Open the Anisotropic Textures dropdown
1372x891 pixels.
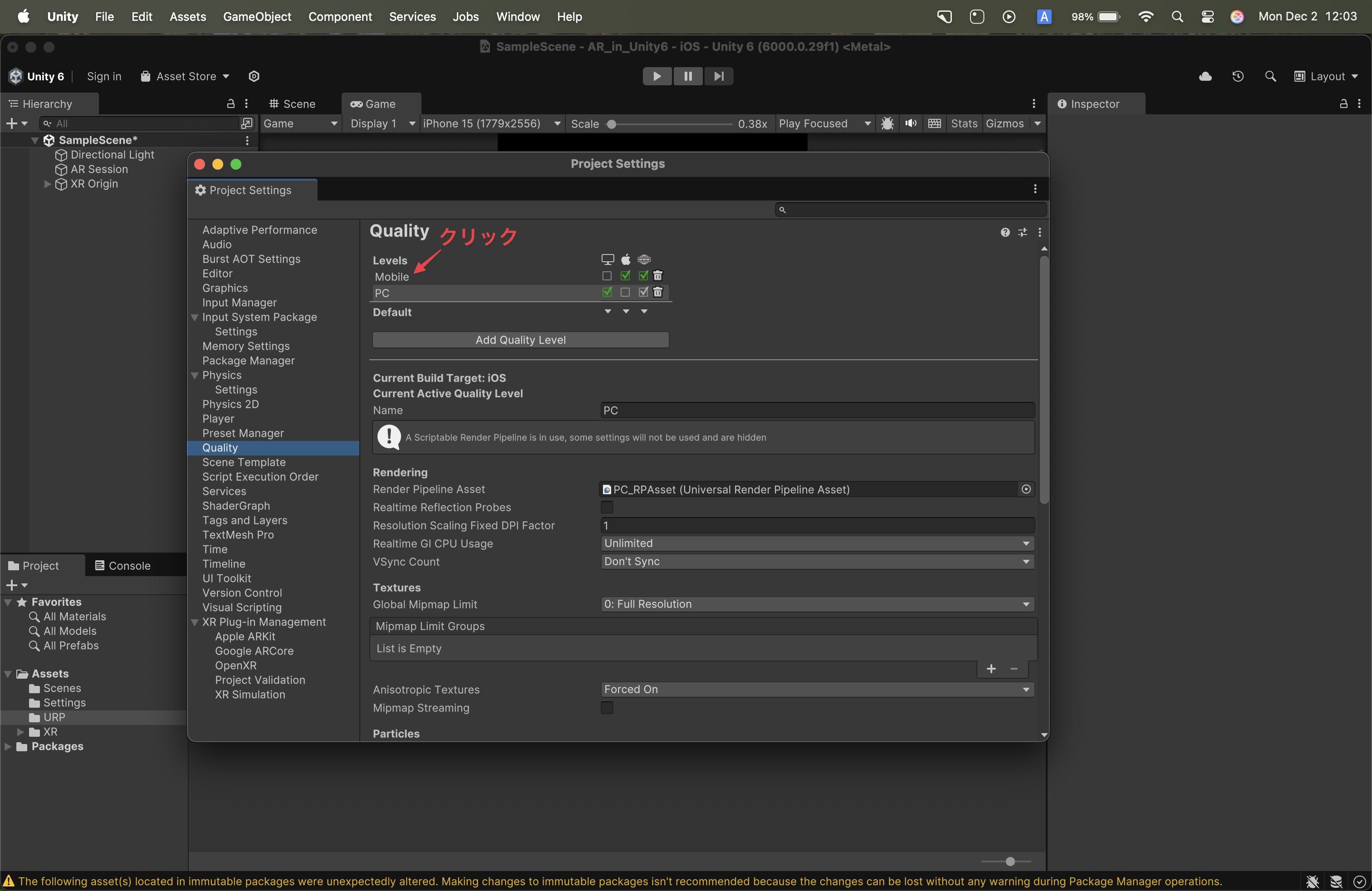pos(817,689)
